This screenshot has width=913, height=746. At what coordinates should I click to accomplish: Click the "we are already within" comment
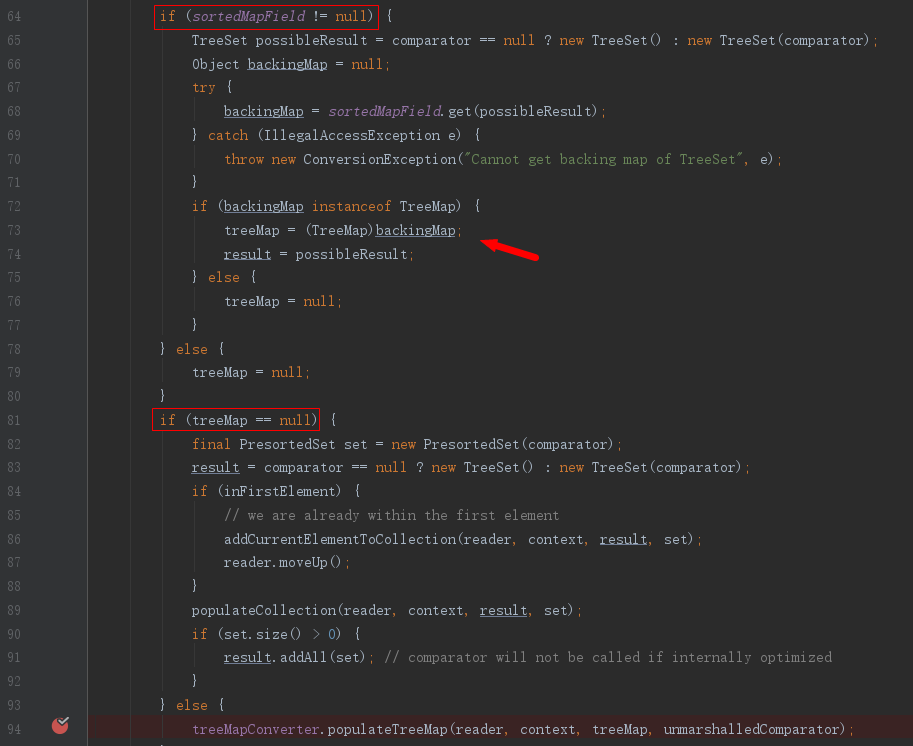click(391, 515)
